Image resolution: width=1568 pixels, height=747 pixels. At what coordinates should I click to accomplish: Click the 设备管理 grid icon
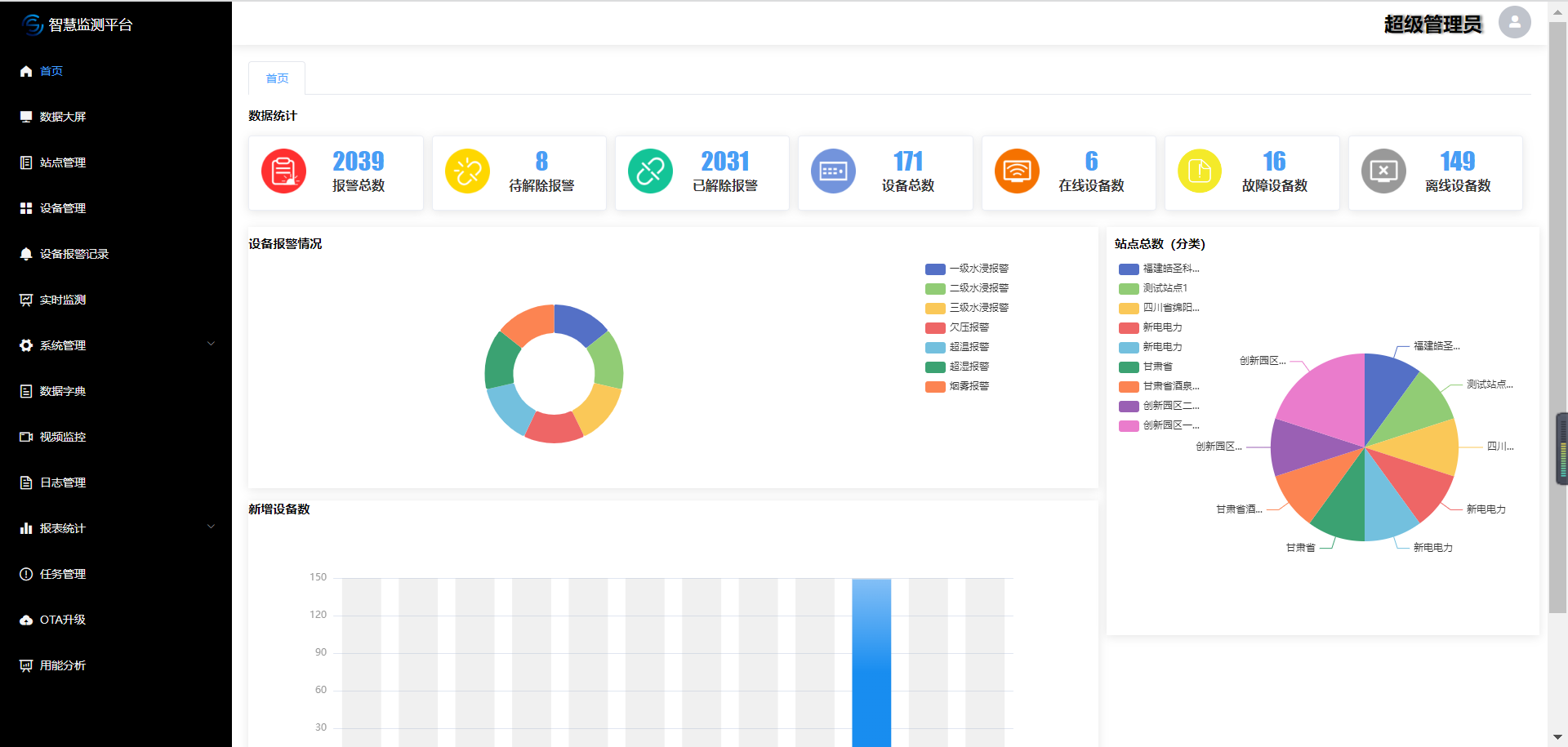coord(26,208)
